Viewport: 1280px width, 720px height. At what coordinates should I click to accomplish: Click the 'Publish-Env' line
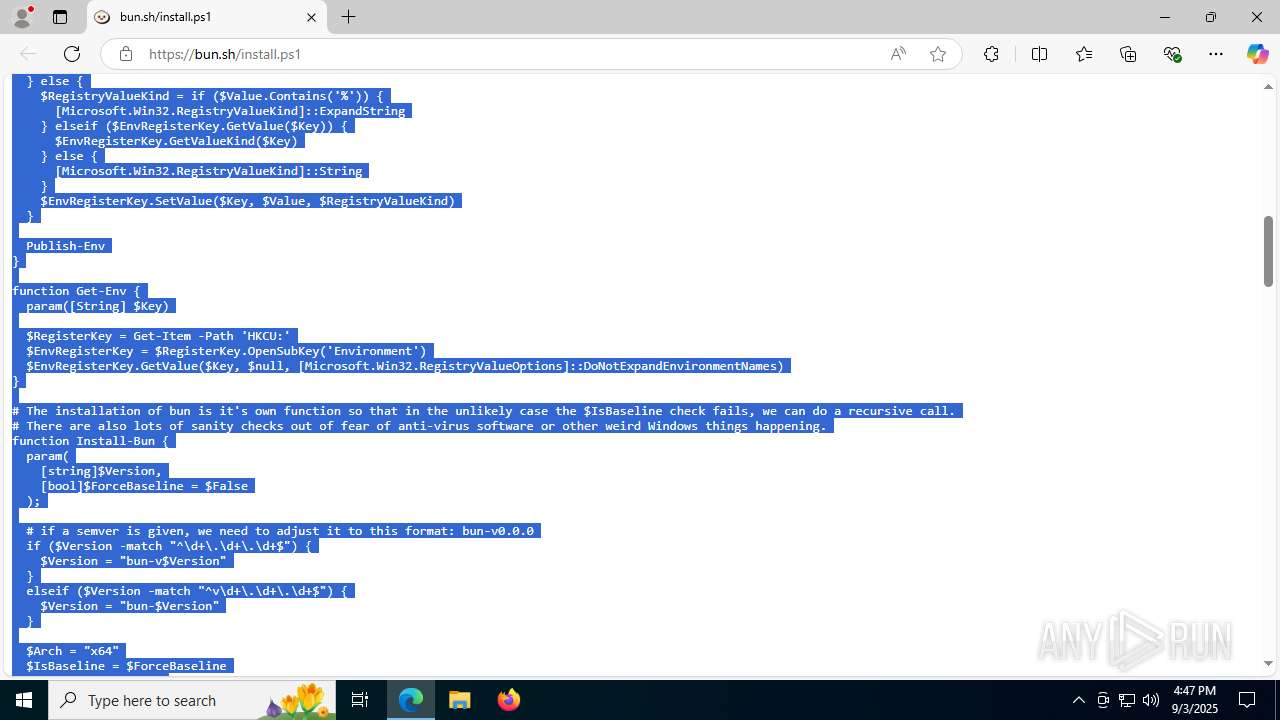click(66, 246)
